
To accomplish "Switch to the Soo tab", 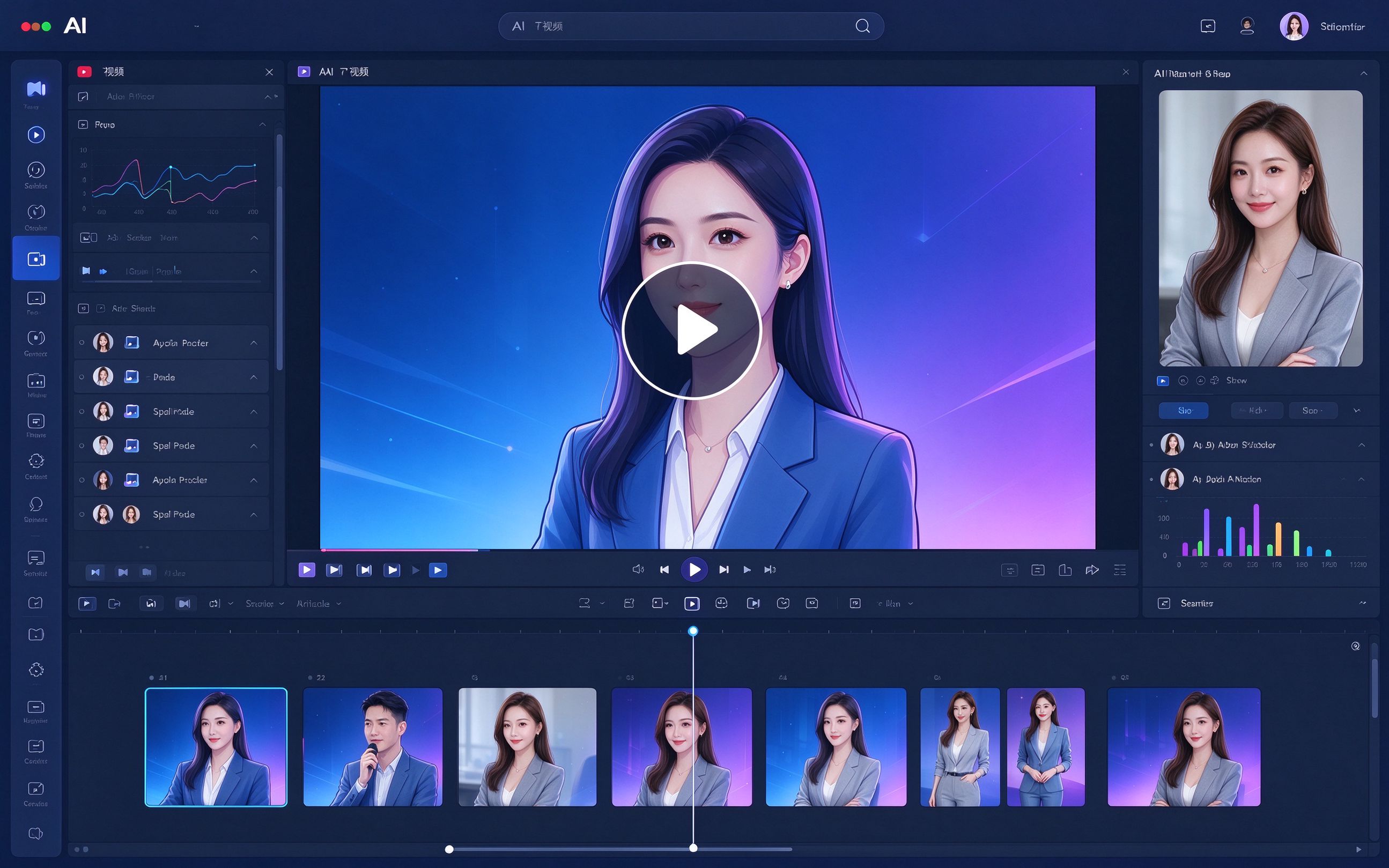I will (x=1312, y=411).
